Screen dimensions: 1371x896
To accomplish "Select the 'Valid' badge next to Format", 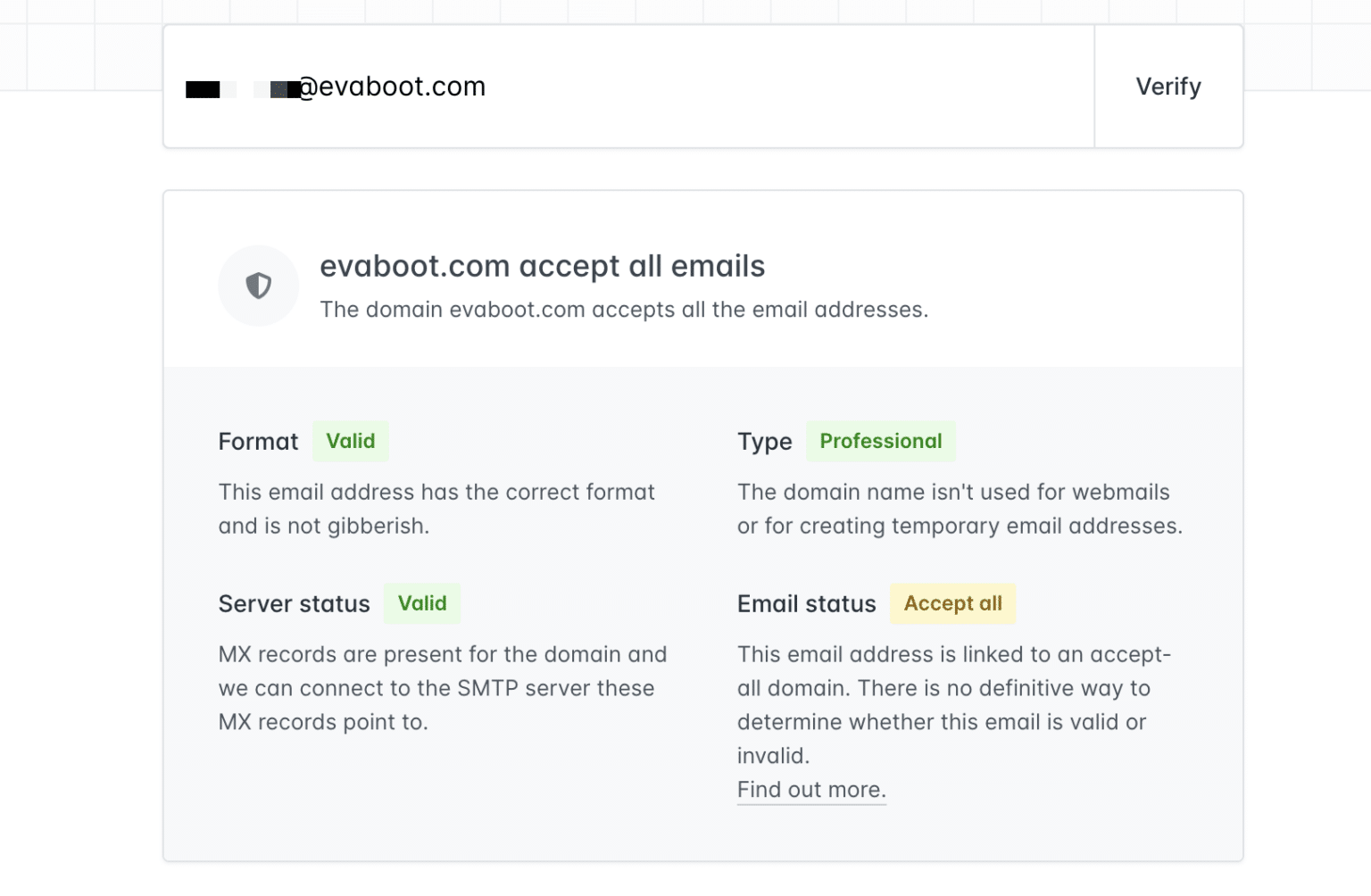I will (x=350, y=441).
